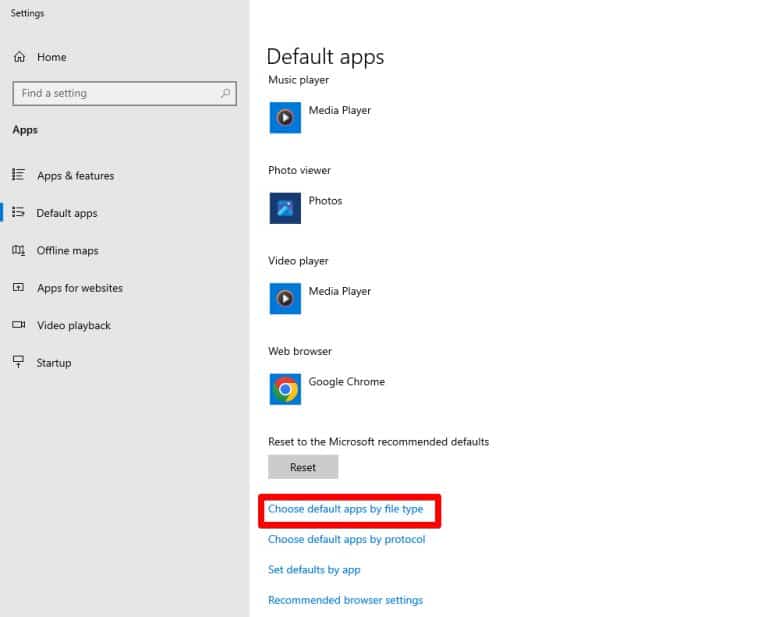768x617 pixels.
Task: Click the Set defaults by app link
Action: [314, 570]
